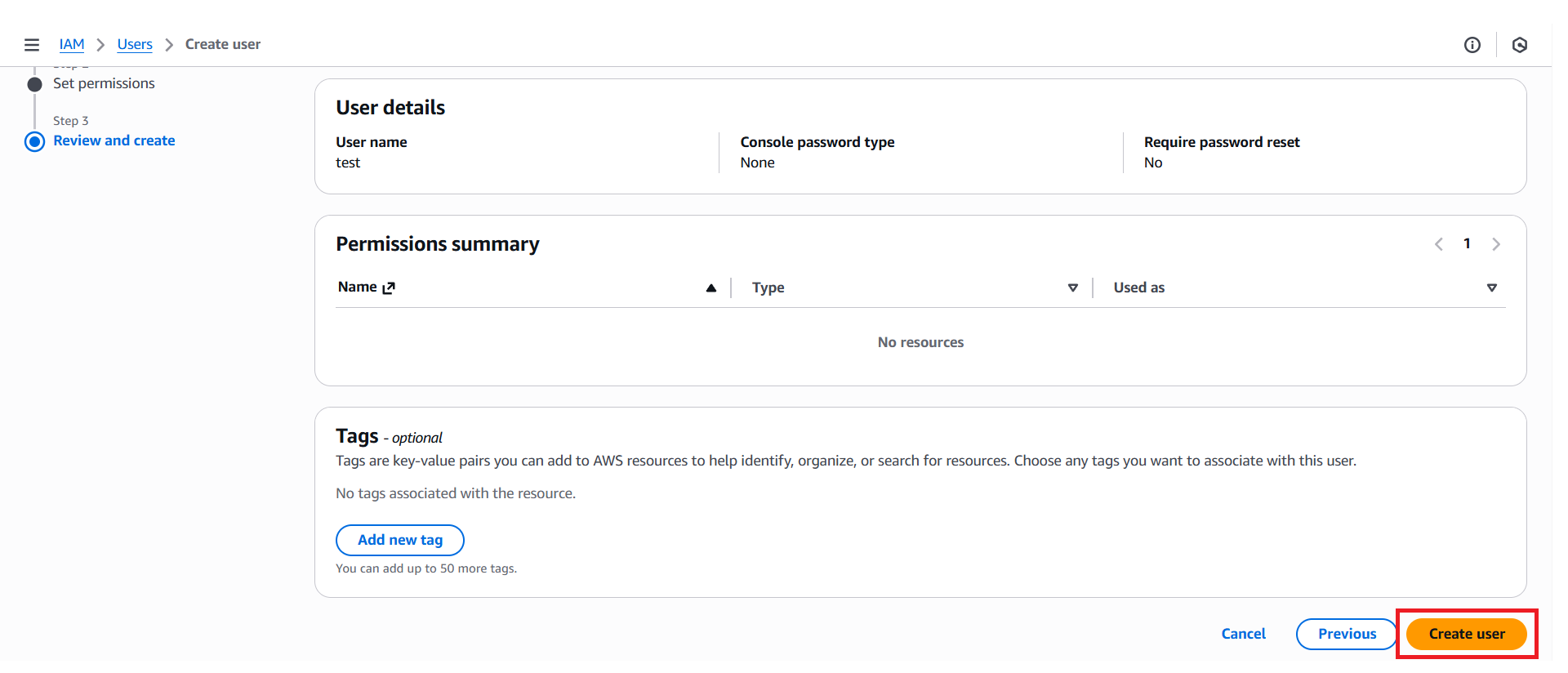Click the orange Create user button

(x=1466, y=634)
